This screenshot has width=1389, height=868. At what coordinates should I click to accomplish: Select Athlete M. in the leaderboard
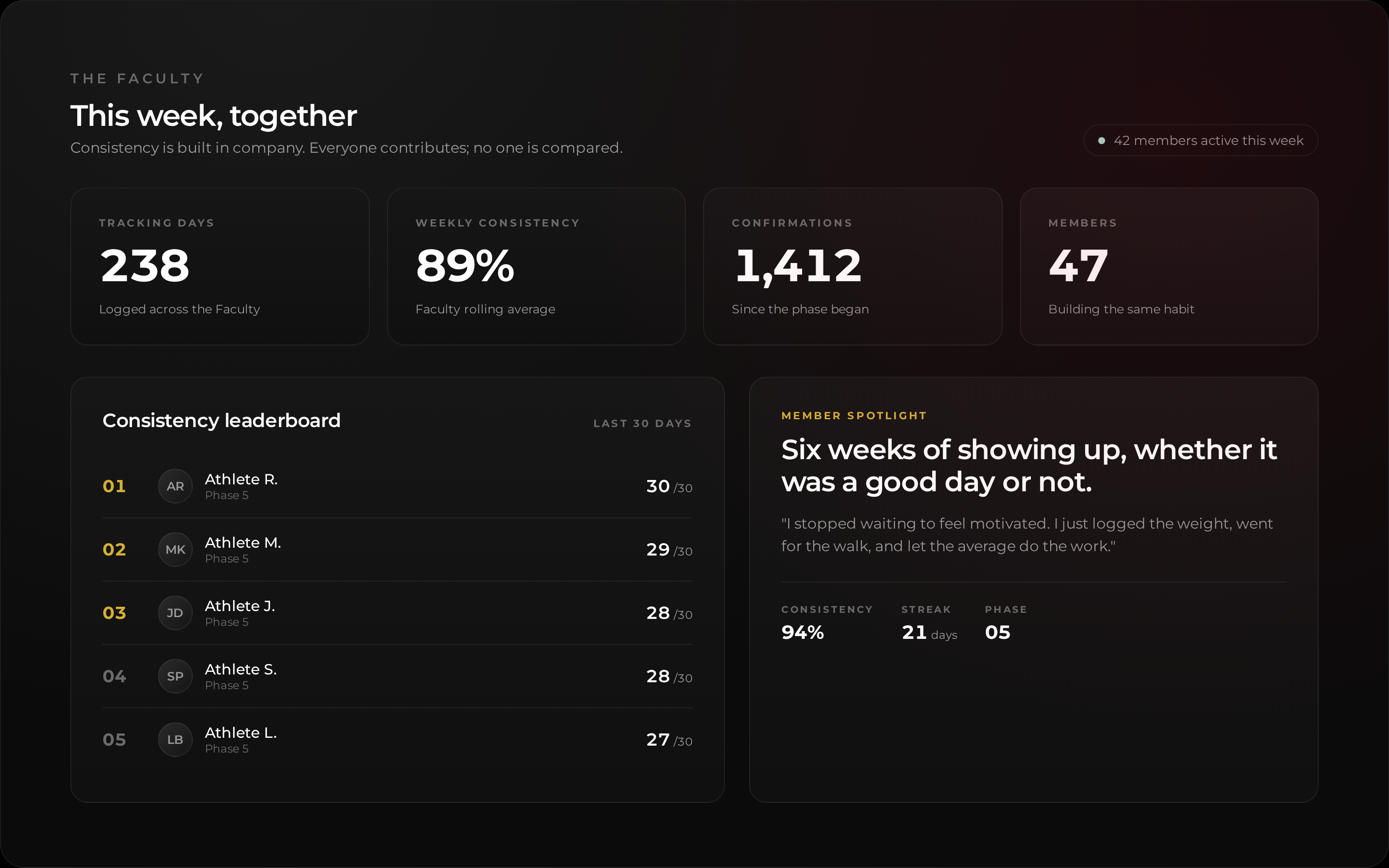243,542
